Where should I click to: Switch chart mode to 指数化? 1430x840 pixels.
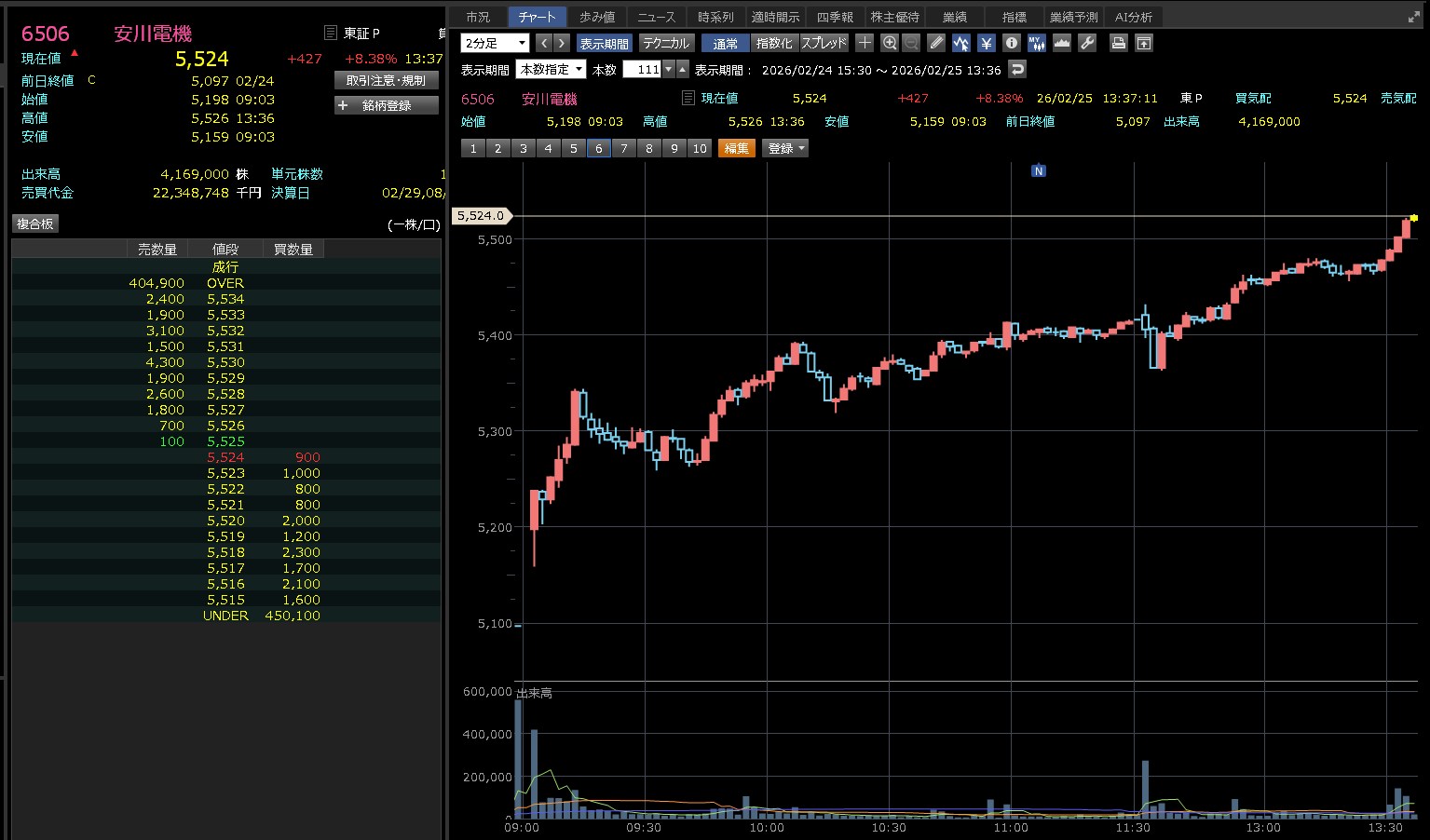773,44
